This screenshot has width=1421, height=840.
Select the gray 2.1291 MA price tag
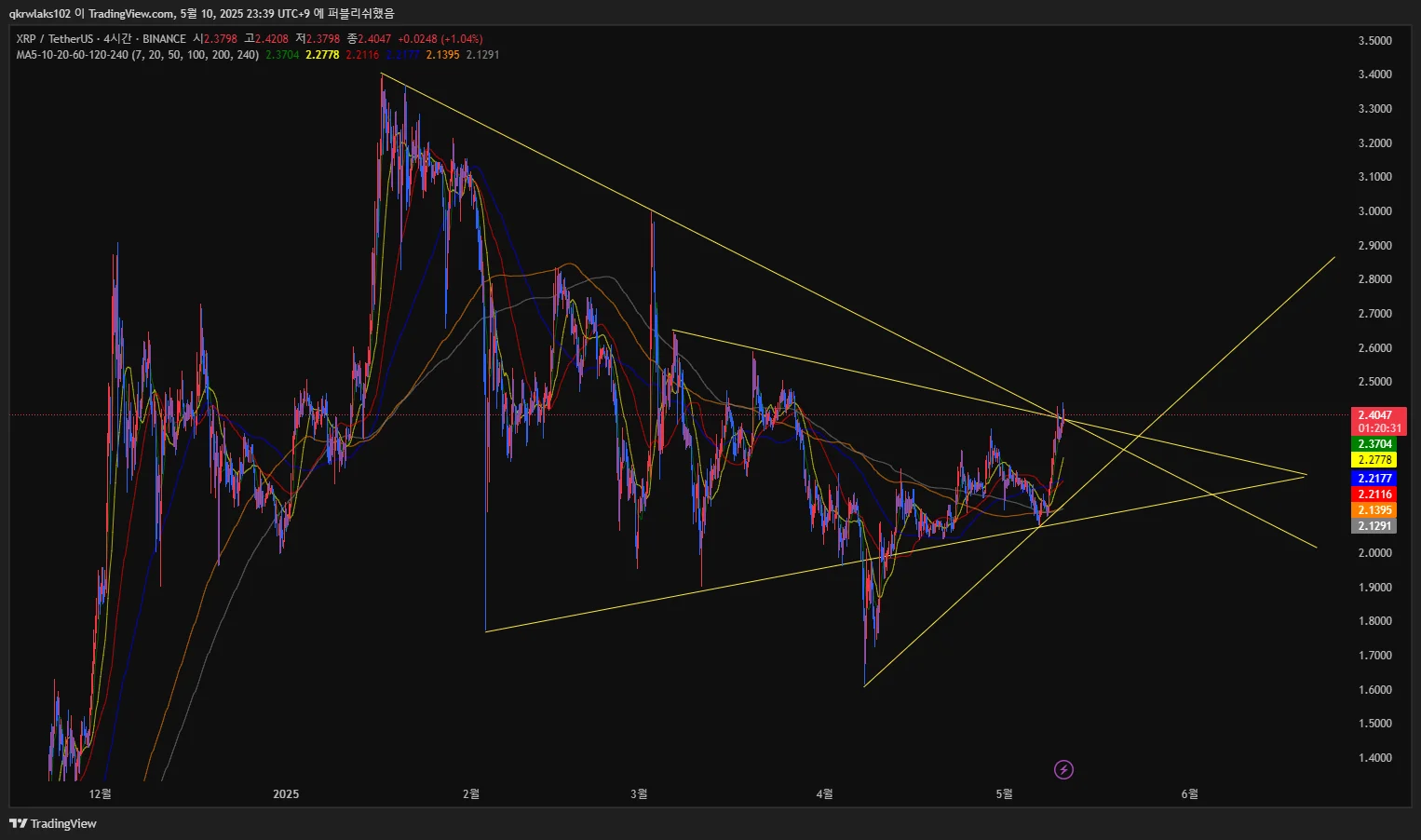tap(1374, 526)
